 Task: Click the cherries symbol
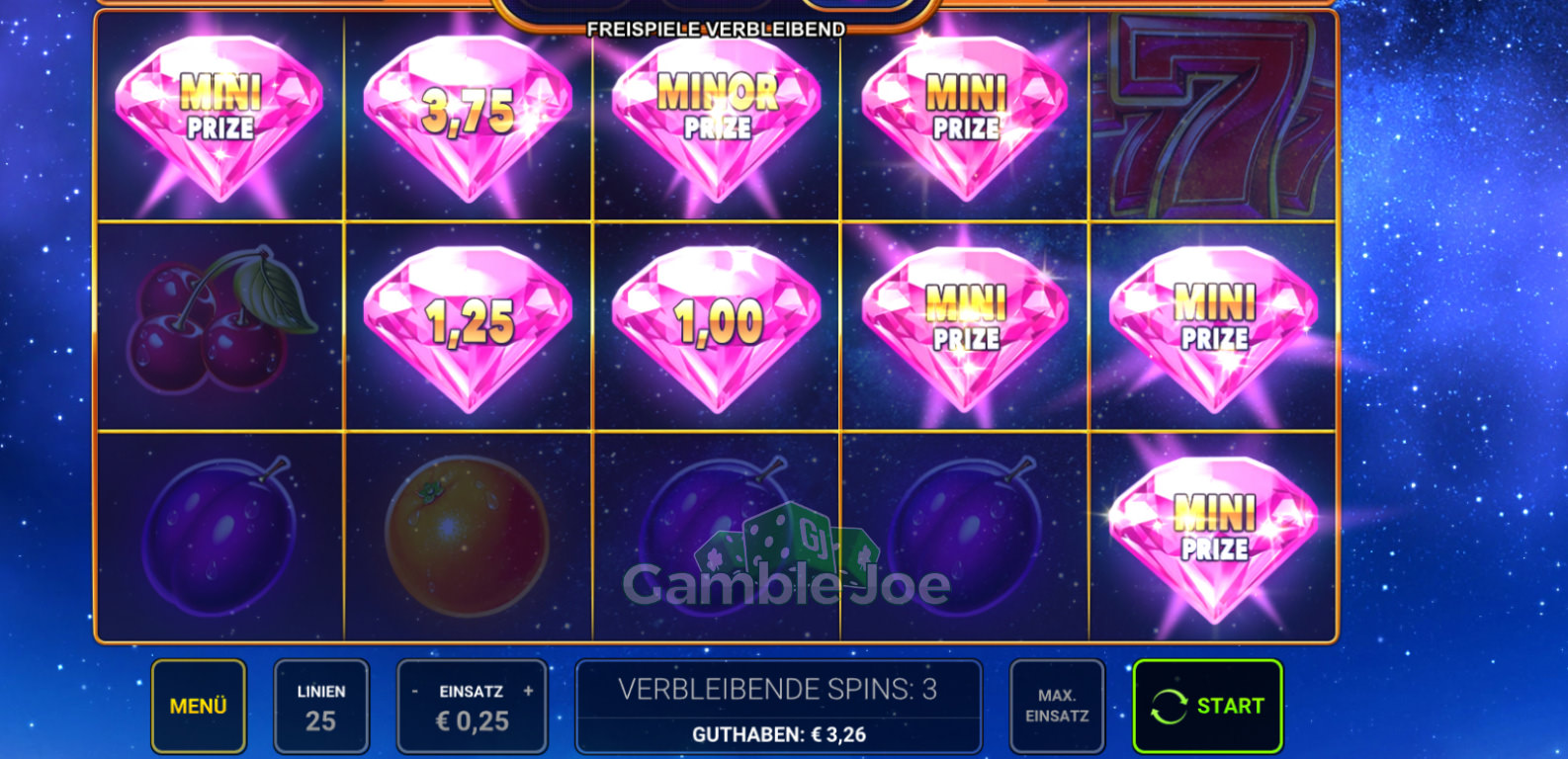point(219,321)
